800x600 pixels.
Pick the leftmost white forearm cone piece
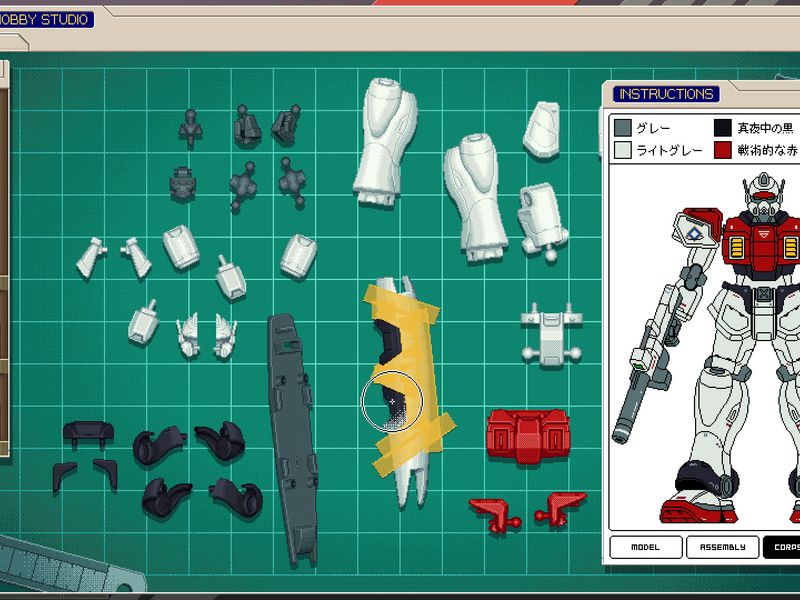tap(91, 258)
